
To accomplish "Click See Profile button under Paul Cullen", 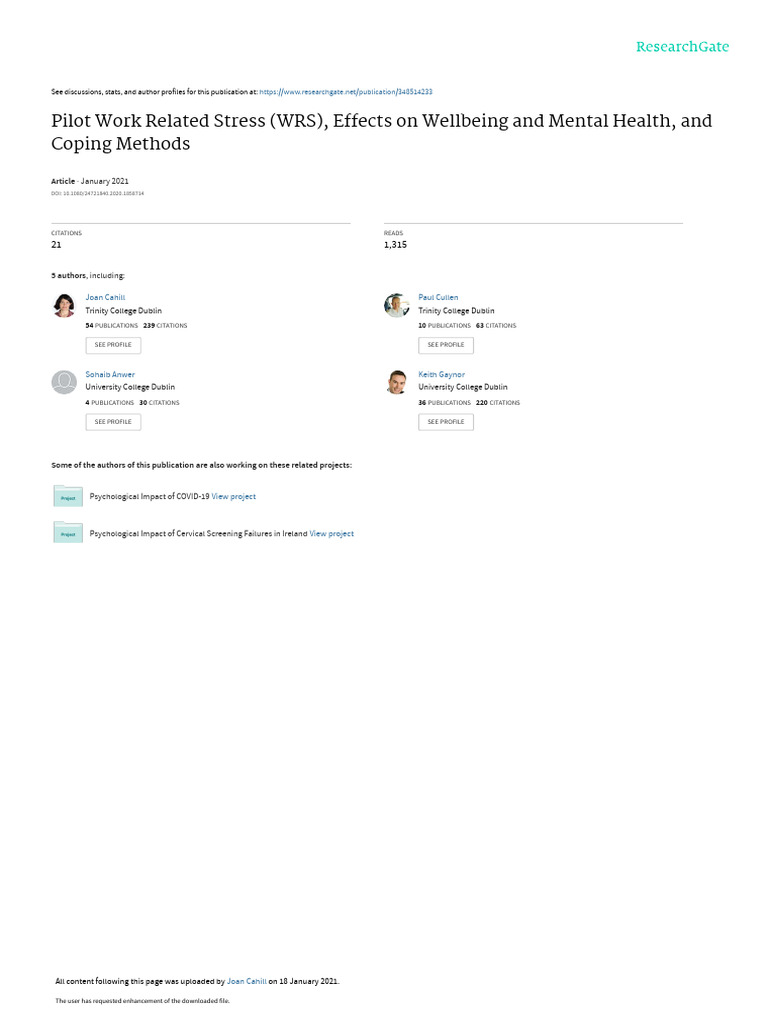I will click(446, 345).
